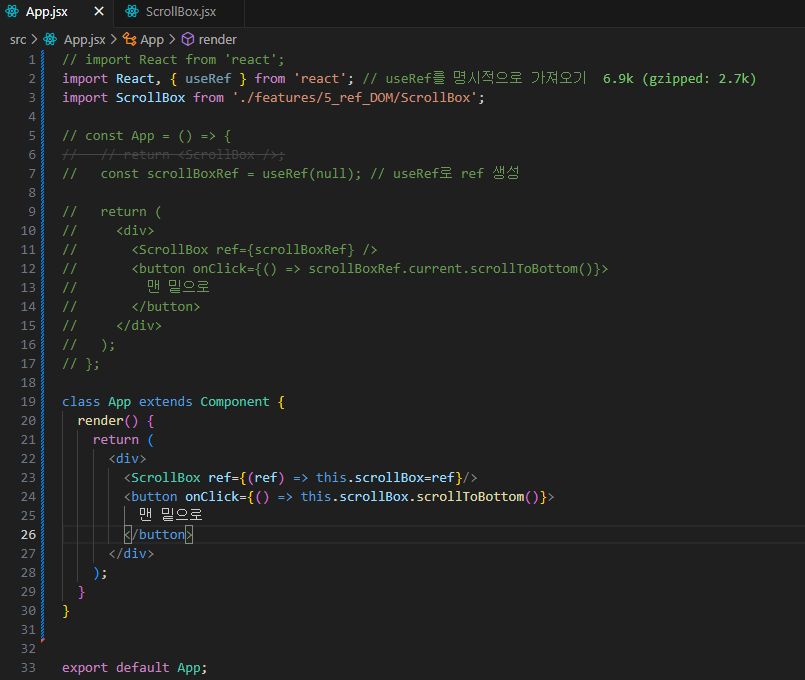
Task: Click the React file icon in the breadcrumb
Action: [50, 40]
